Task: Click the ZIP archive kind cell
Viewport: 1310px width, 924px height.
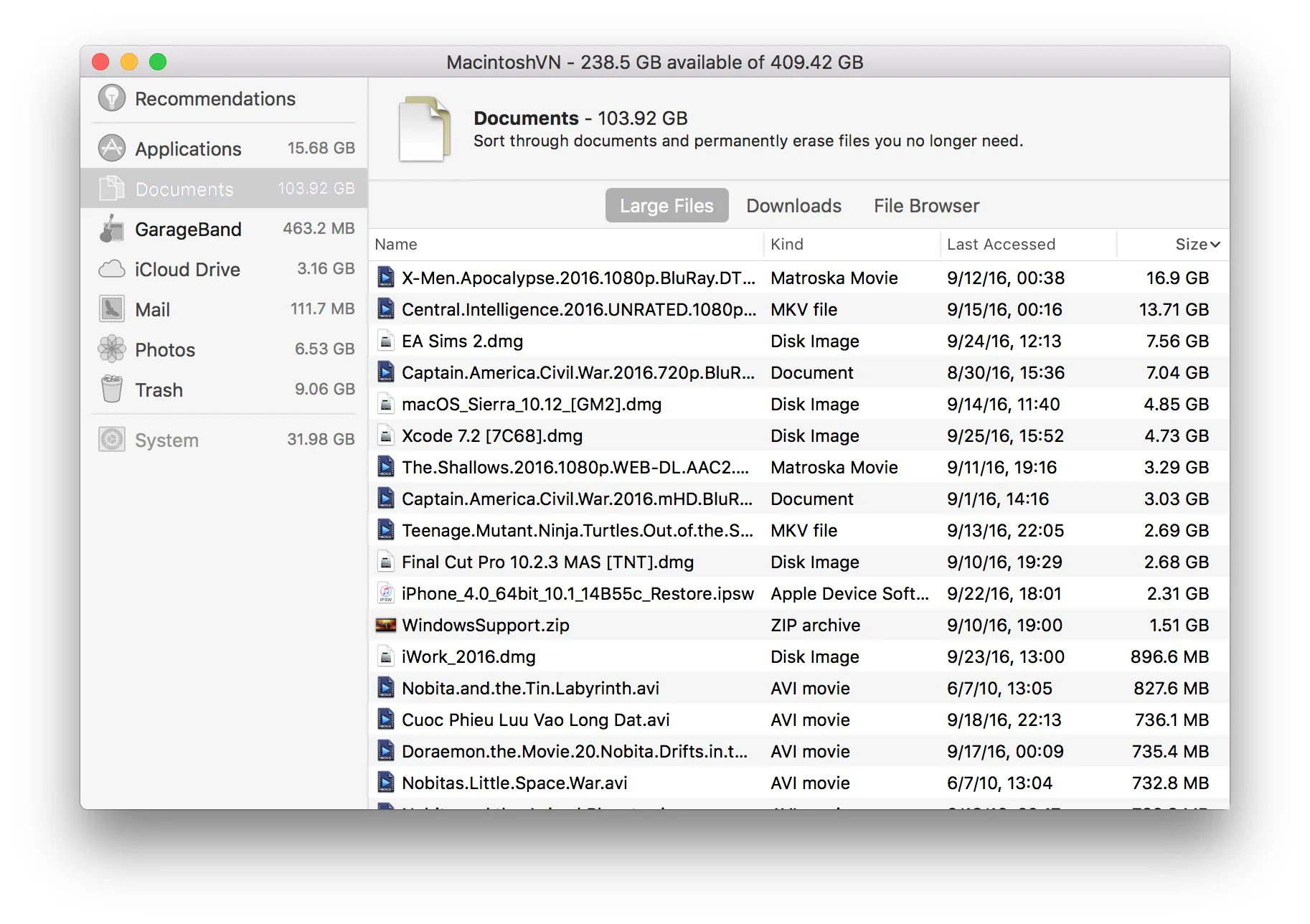Action: pyautogui.click(x=815, y=625)
